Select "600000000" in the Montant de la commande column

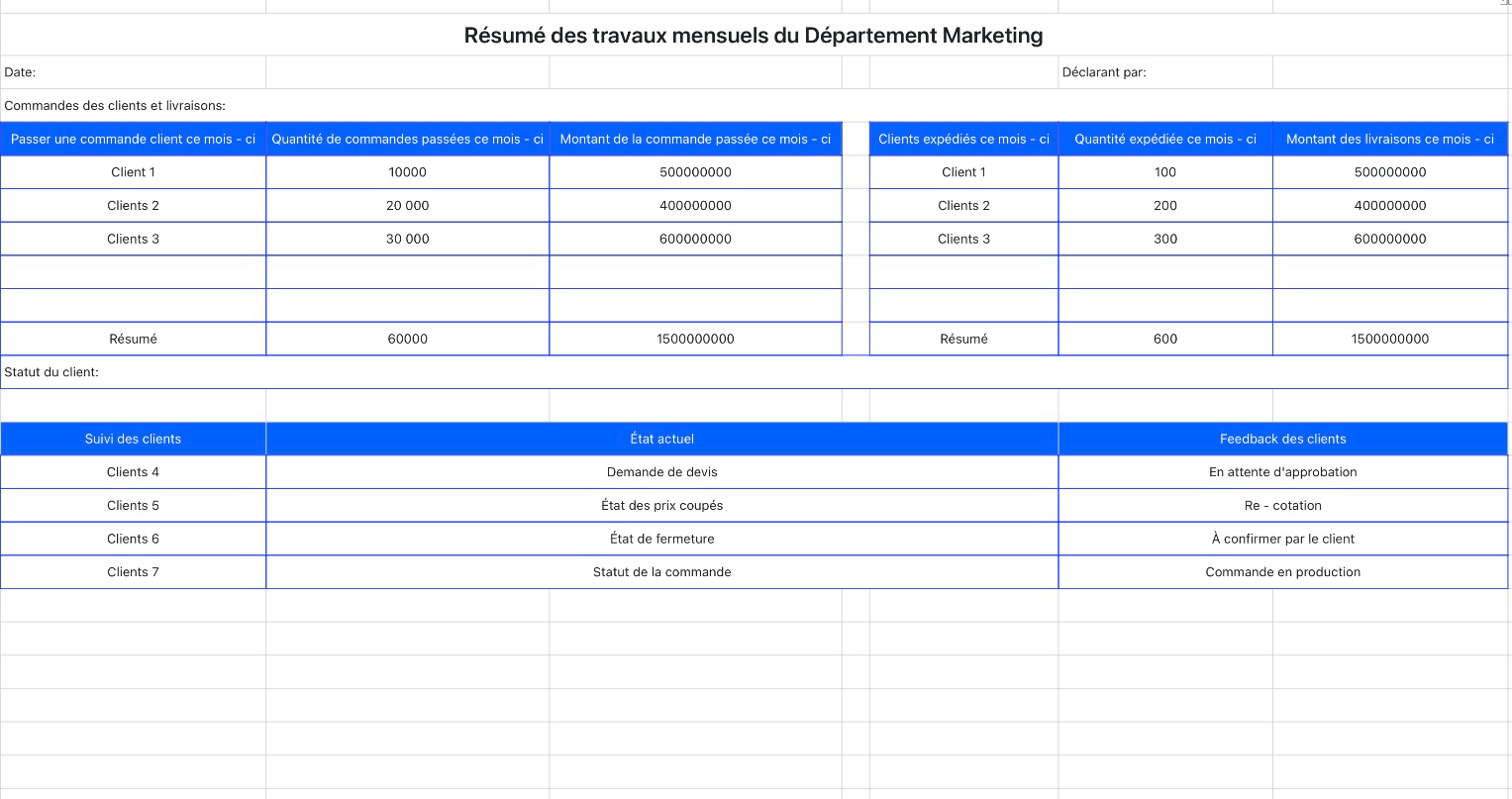tap(695, 240)
